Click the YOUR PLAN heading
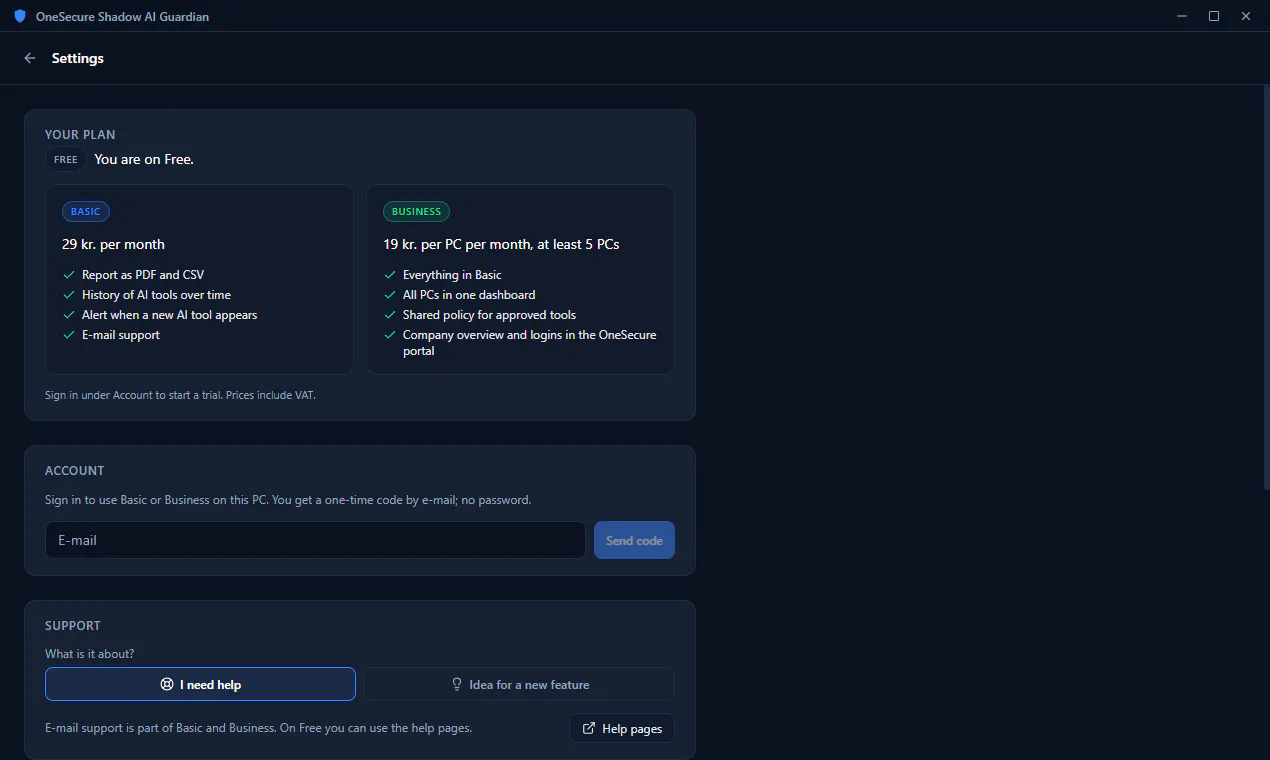Screen dimensions: 1270x760 [80, 134]
